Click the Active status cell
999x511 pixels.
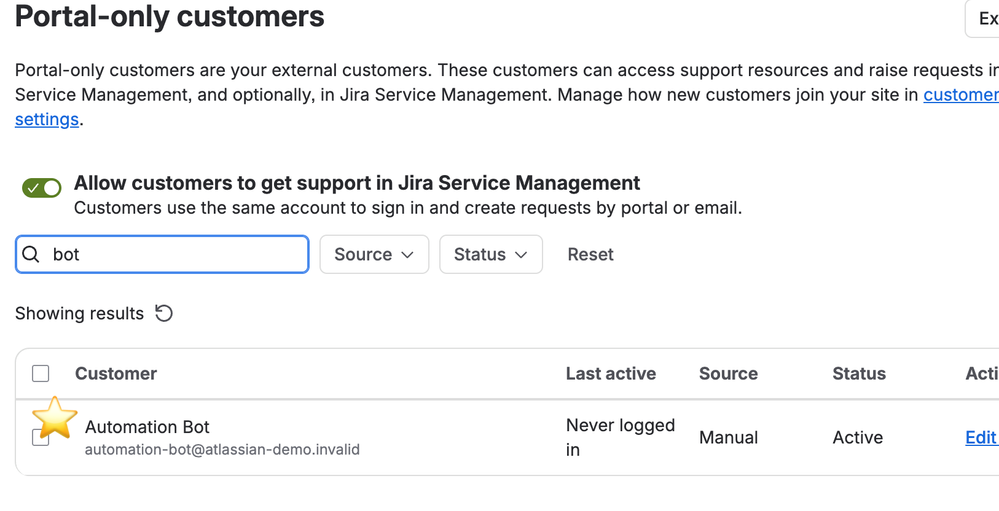858,438
